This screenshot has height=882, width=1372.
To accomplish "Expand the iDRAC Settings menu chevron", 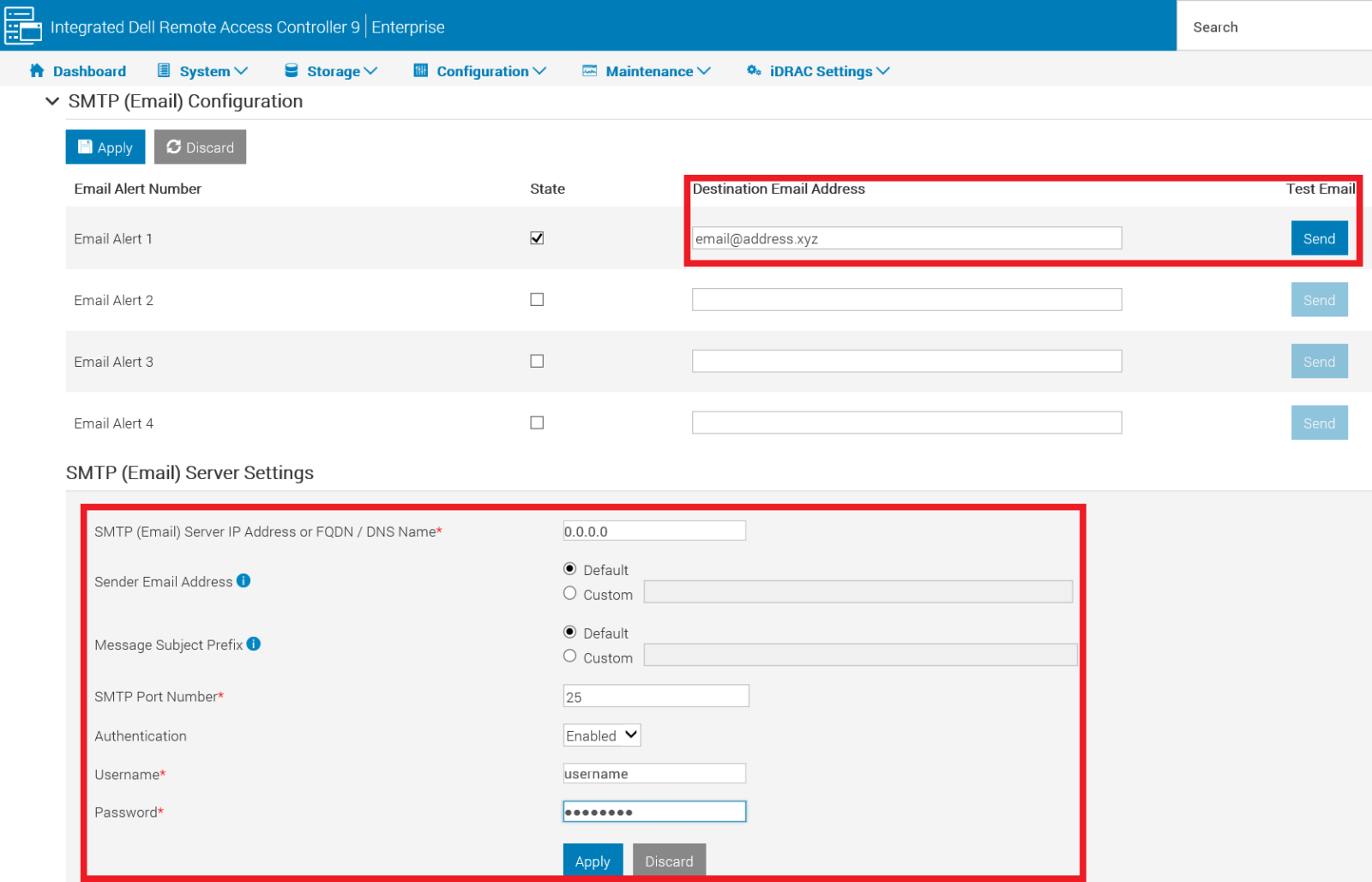I will click(x=883, y=71).
